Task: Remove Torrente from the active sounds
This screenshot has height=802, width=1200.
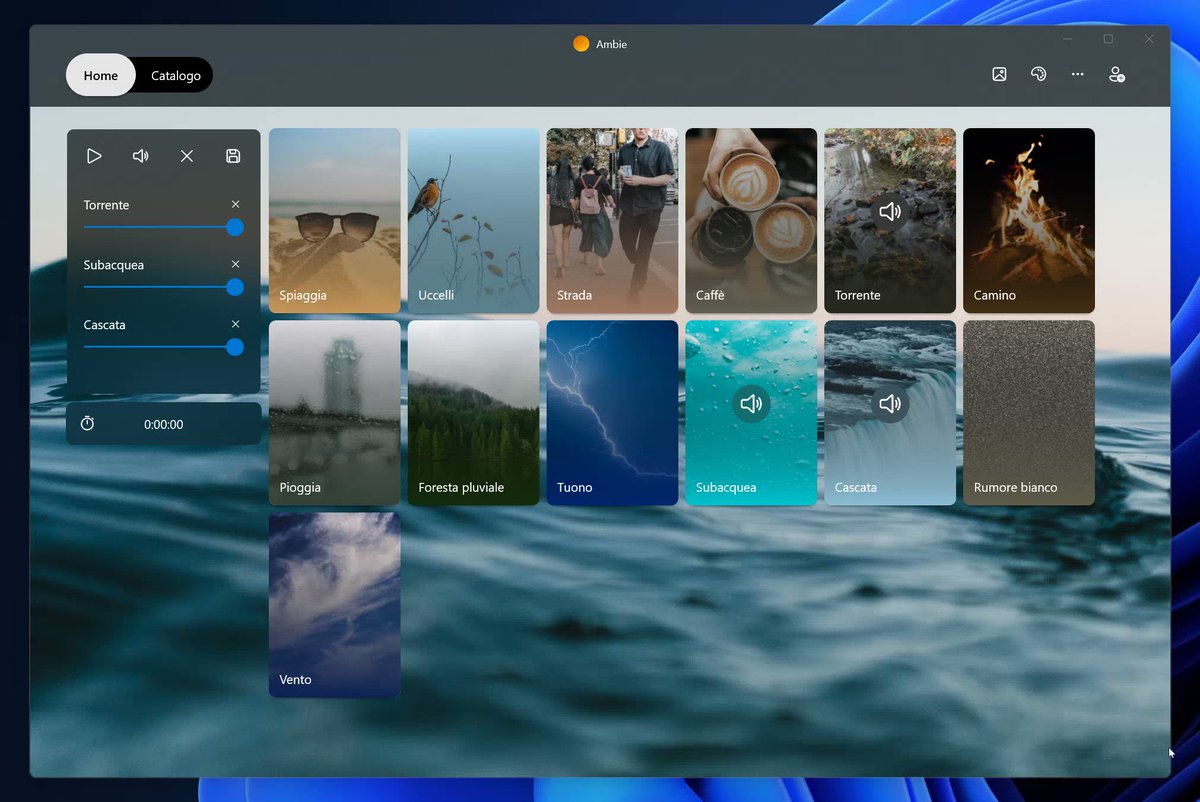Action: point(236,204)
